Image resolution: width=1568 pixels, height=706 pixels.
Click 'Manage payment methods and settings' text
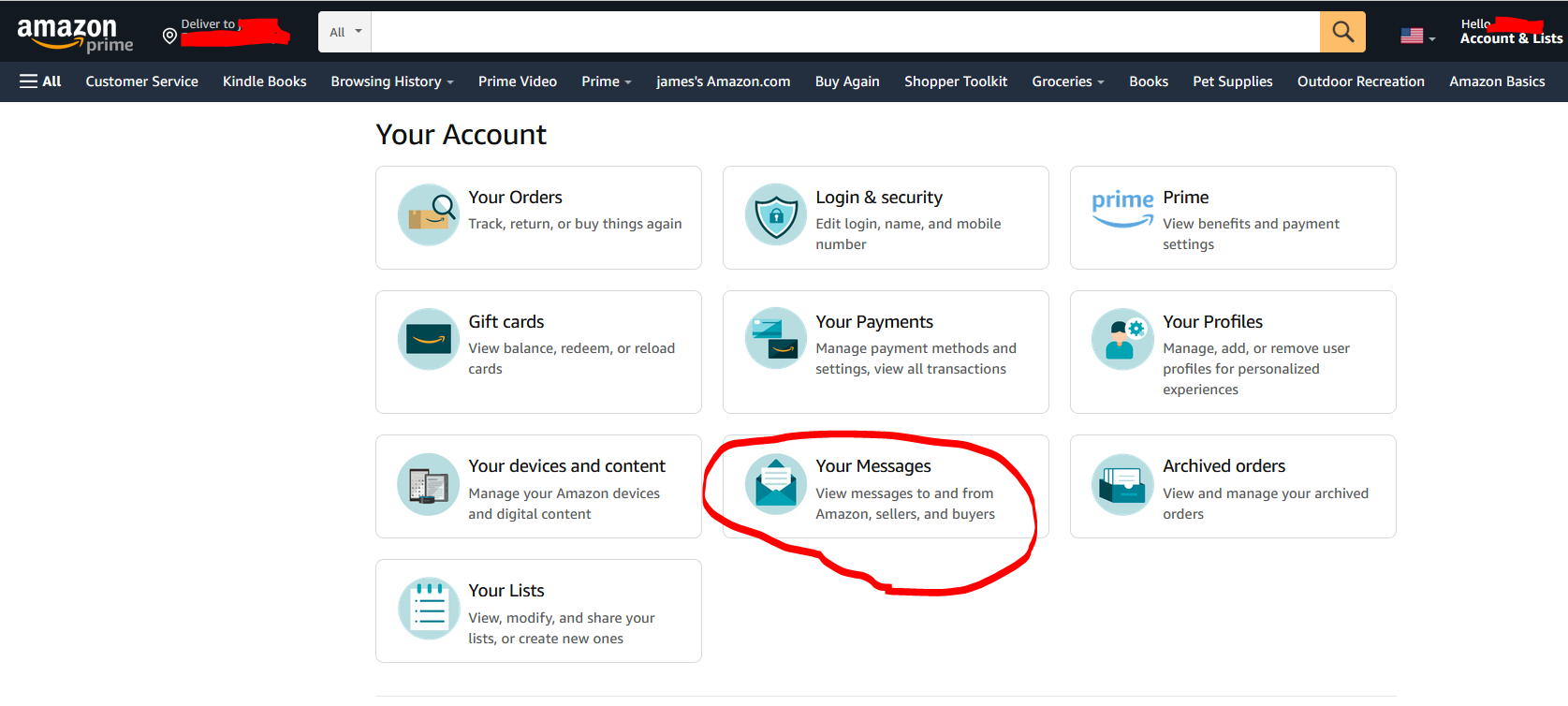click(x=916, y=359)
